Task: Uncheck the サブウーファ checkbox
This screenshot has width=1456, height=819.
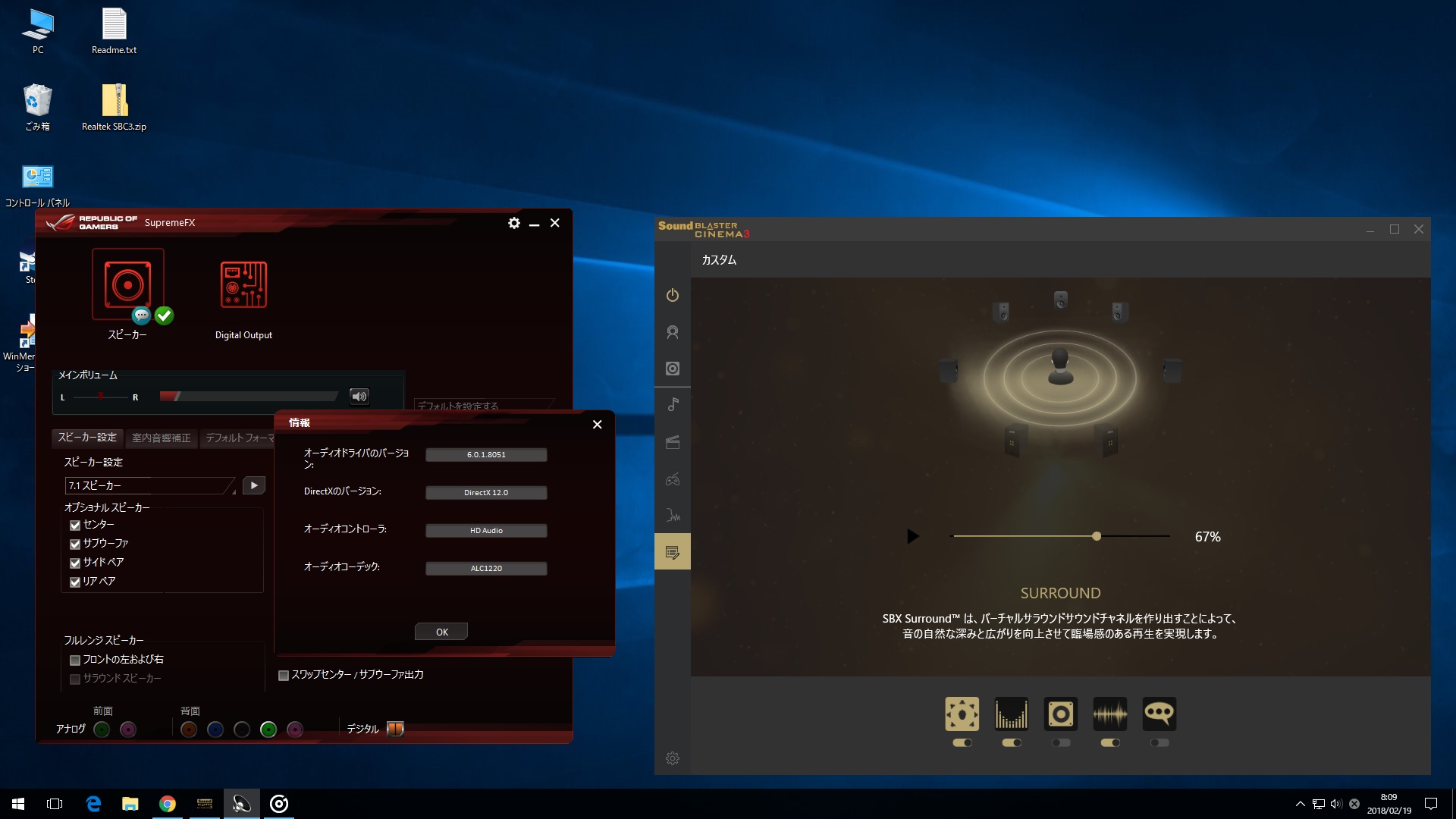Action: 75,544
